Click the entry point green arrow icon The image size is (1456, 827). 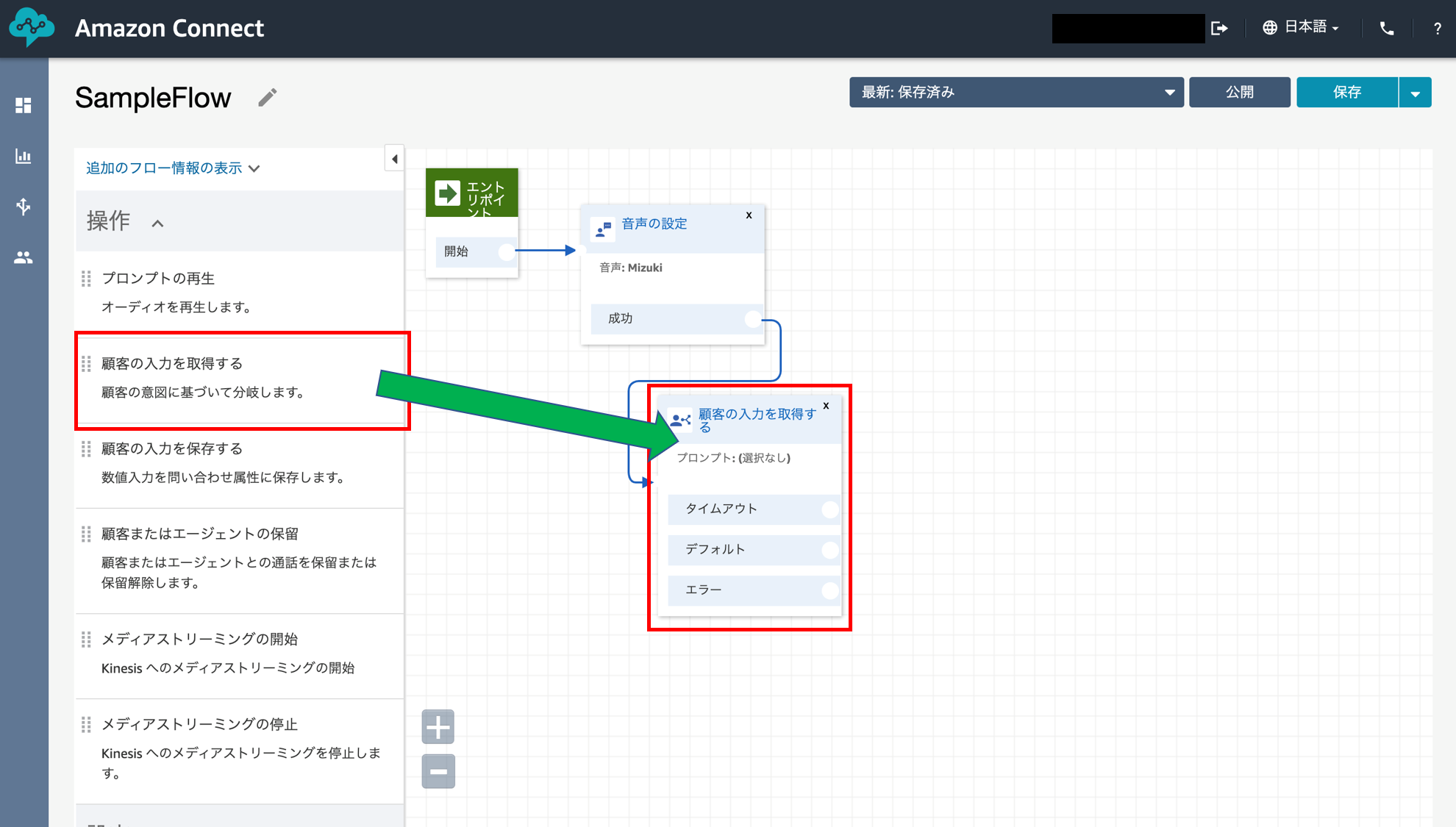point(448,193)
